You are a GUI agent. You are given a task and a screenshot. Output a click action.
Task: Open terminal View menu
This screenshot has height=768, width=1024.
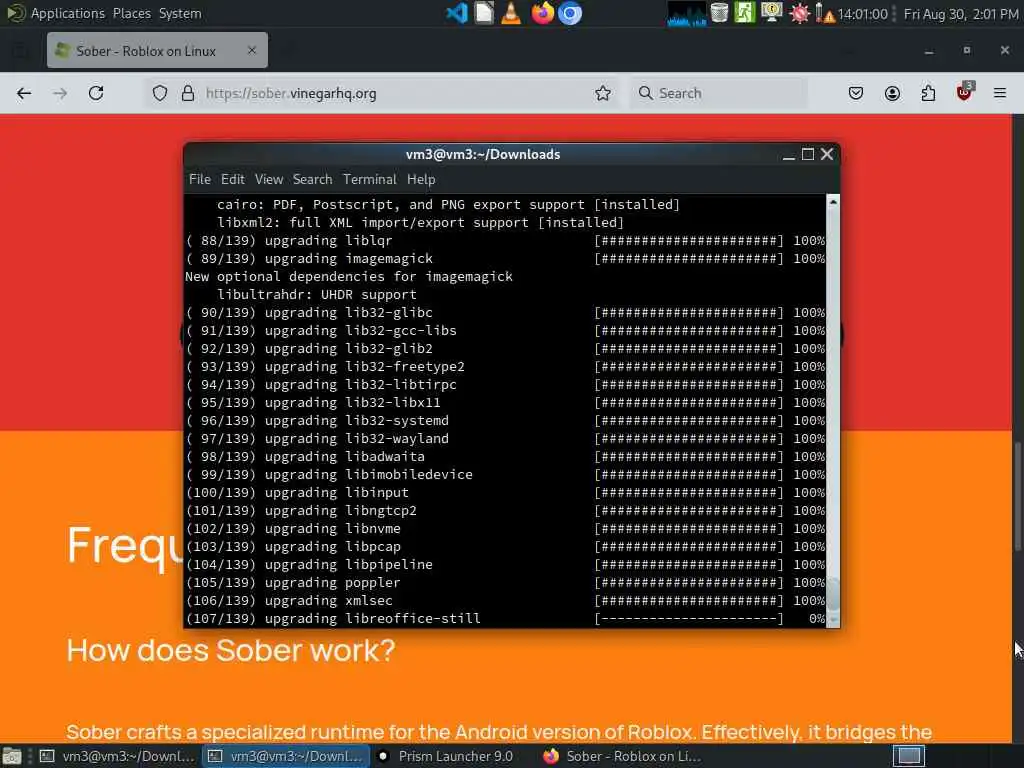point(269,179)
